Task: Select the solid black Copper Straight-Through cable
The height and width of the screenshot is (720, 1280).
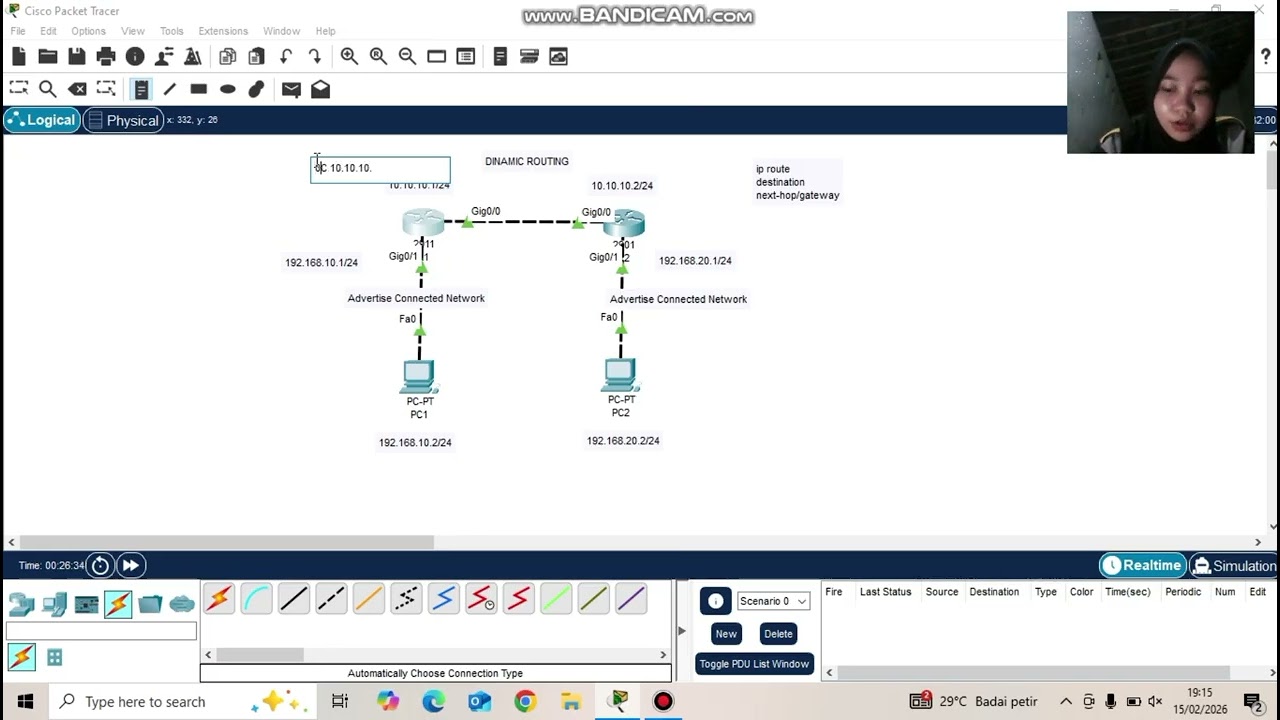Action: 294,599
